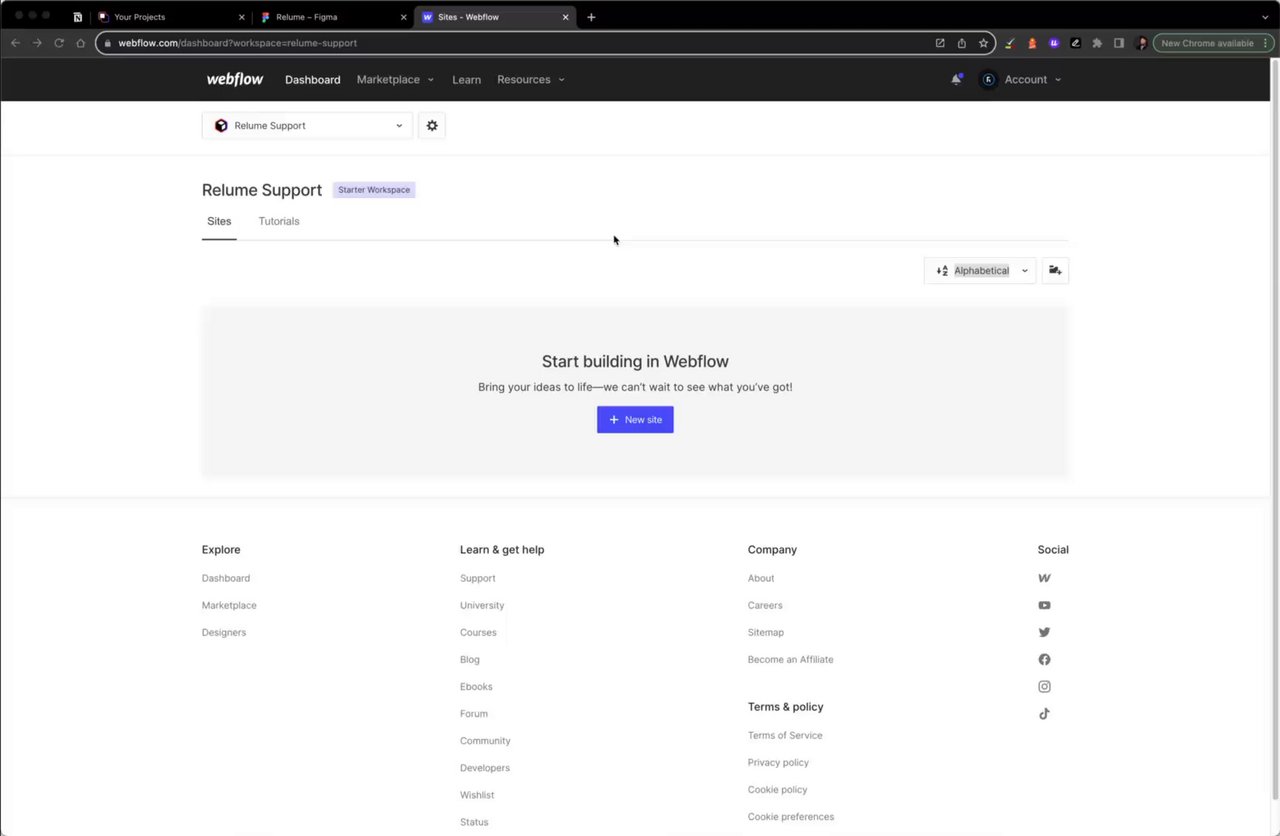Open Webflow's Facebook social icon

click(1044, 660)
